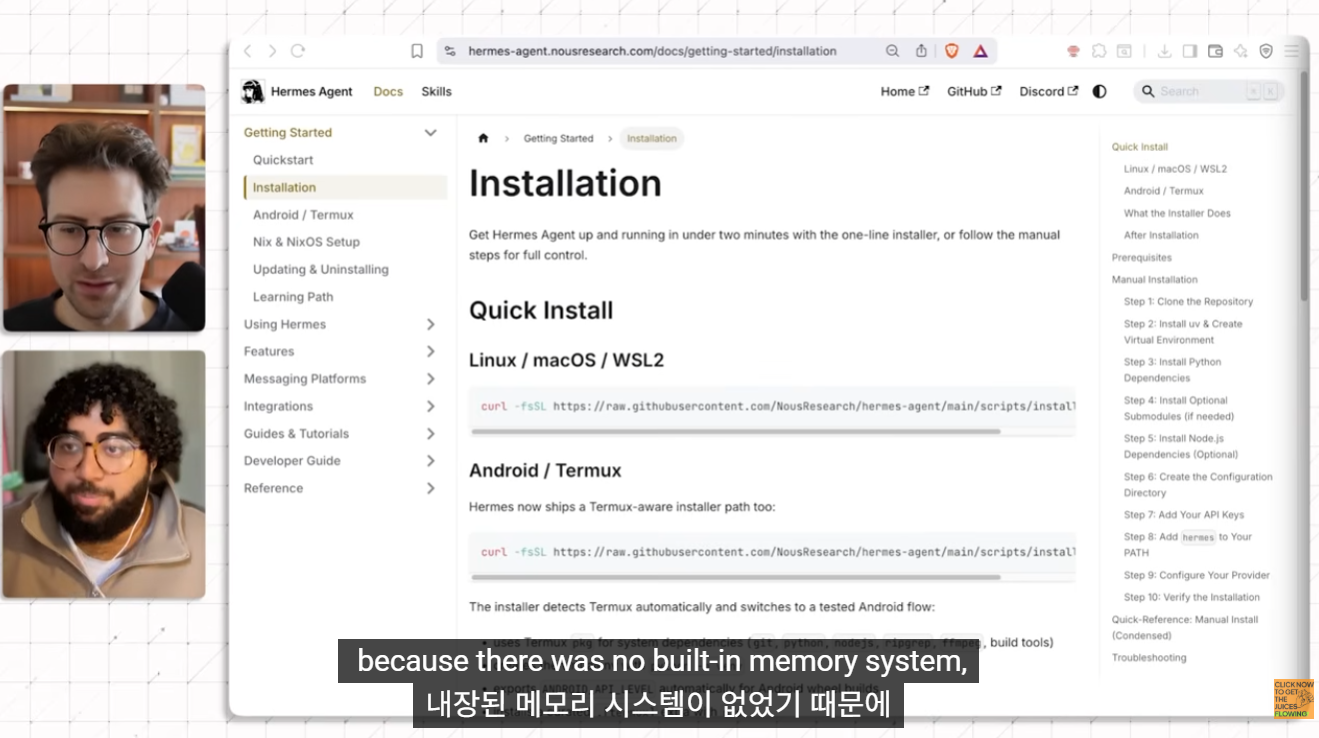Toggle dark/light mode in docs header

point(1100,91)
